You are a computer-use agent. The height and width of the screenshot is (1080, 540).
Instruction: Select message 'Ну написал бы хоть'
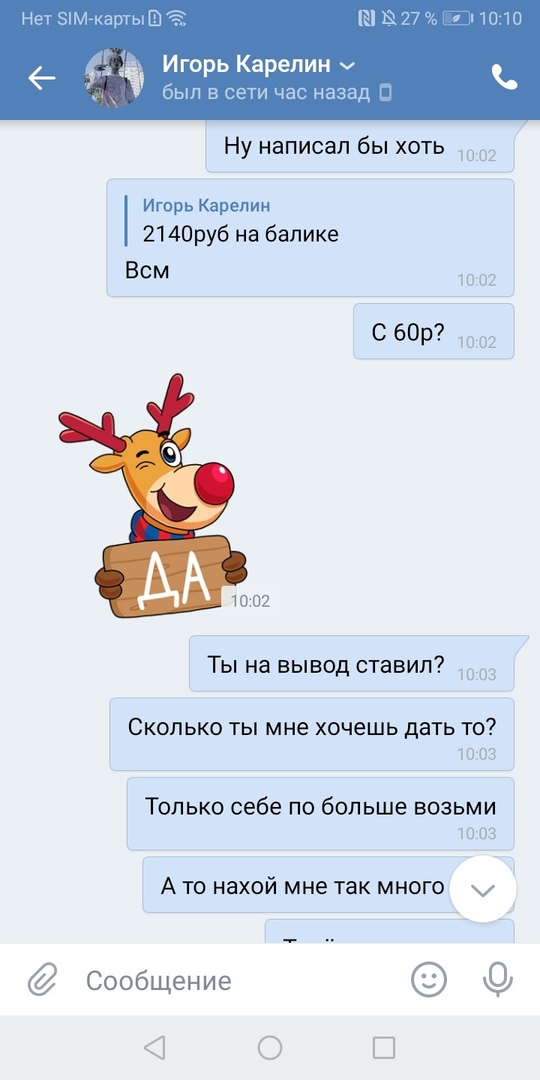(360, 145)
